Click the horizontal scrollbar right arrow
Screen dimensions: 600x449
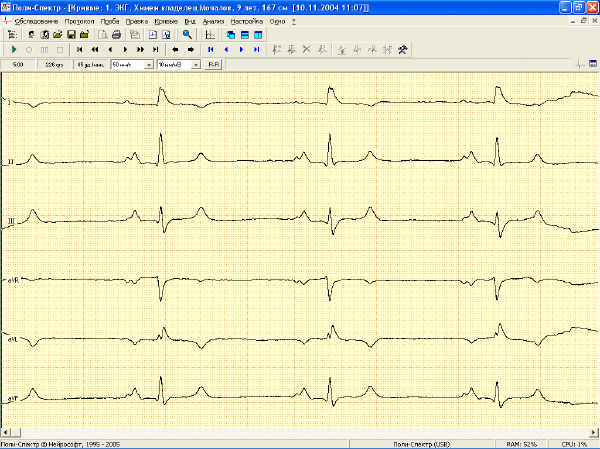click(x=593, y=433)
